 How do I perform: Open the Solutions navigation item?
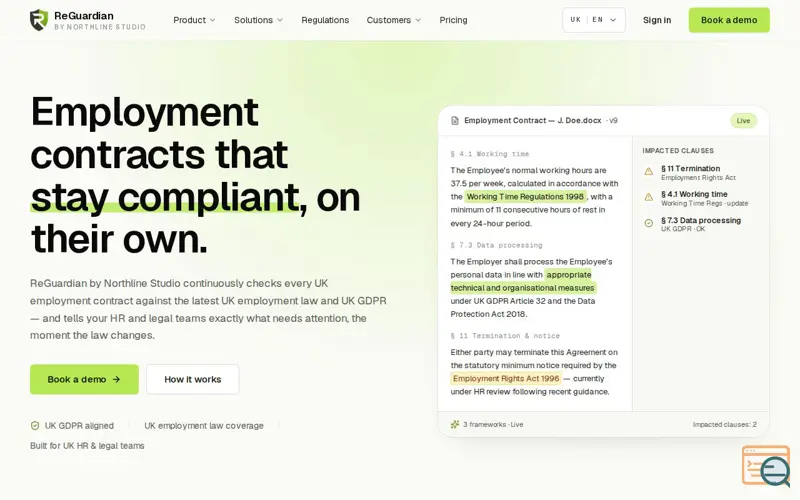(x=258, y=20)
